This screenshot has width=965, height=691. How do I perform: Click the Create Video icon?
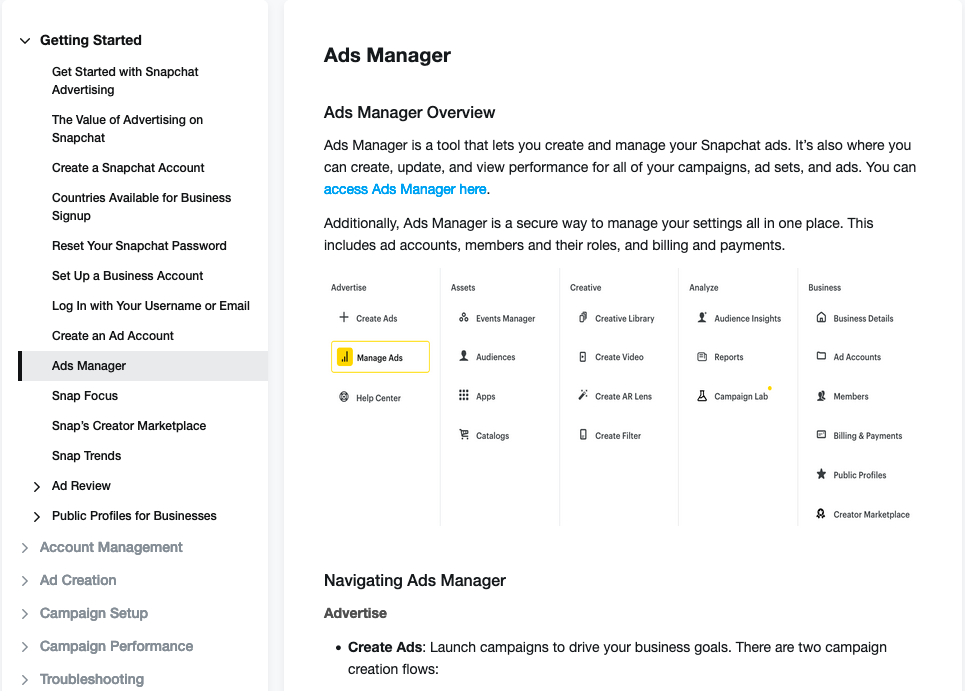pos(583,357)
